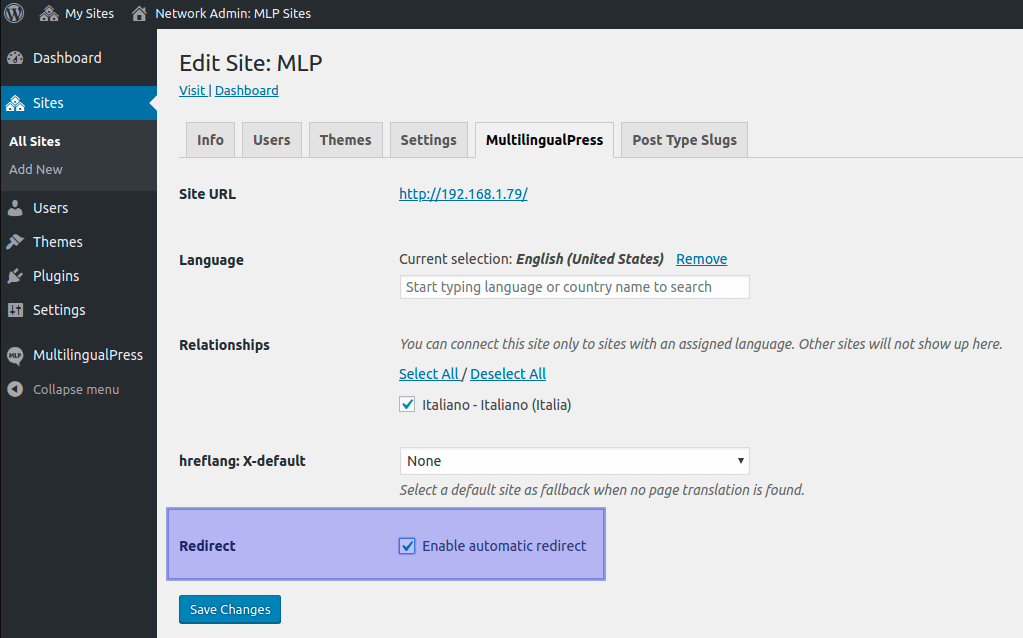Click the Dashboard gauge icon in sidebar
This screenshot has height=638, width=1023.
tap(15, 58)
